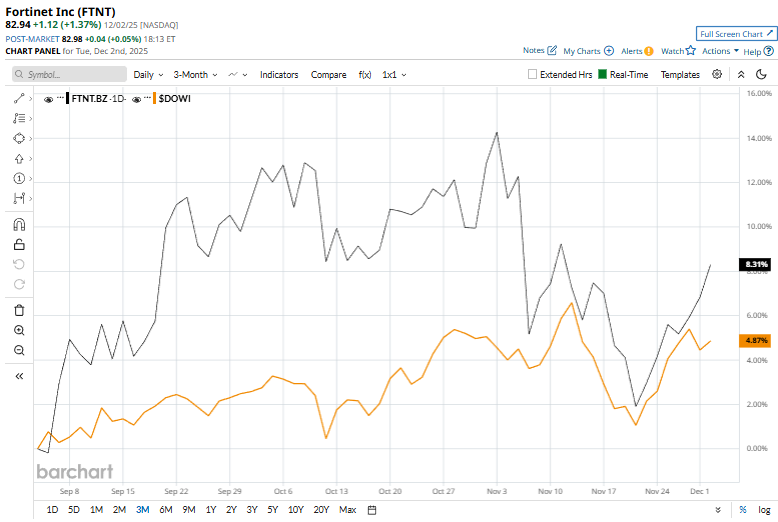This screenshot has width=778, height=522.
Task: Select the 3M time range
Action: click(142, 510)
